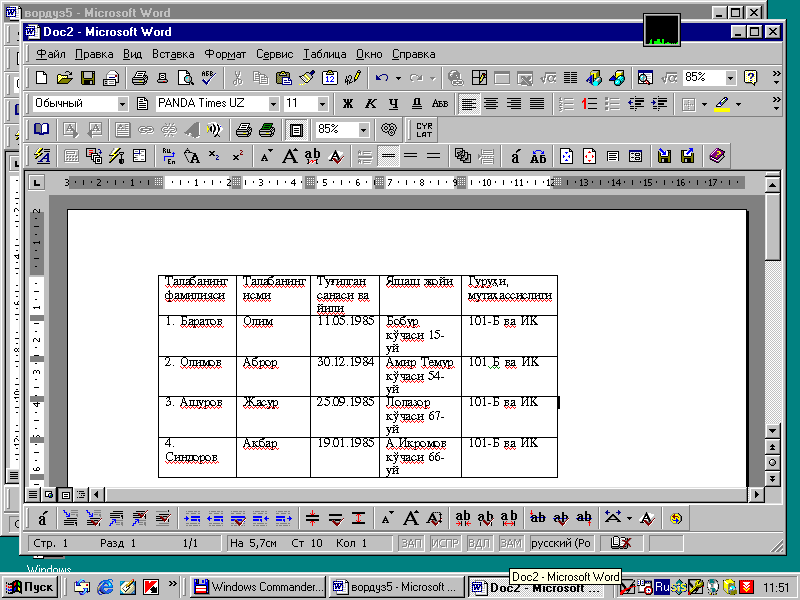The height and width of the screenshot is (600, 800).
Task: Toggle align left
Action: [468, 104]
